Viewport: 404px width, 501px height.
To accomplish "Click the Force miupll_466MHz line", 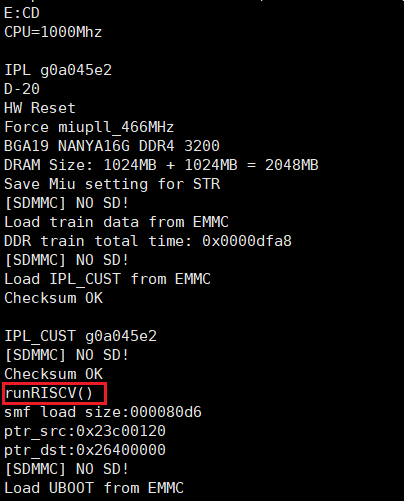I will (x=89, y=127).
